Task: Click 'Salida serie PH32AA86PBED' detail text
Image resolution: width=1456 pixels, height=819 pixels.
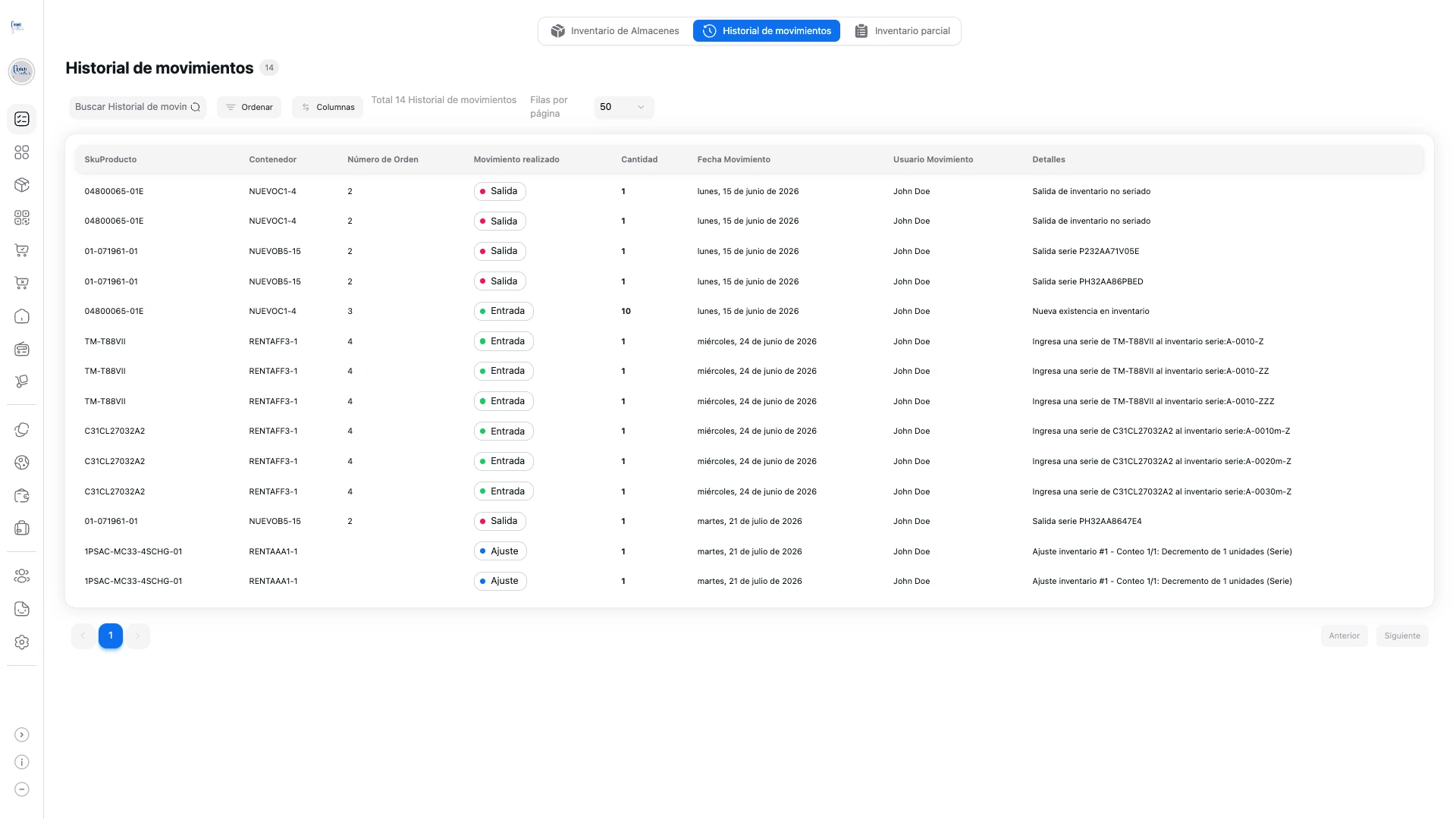Action: click(1087, 281)
